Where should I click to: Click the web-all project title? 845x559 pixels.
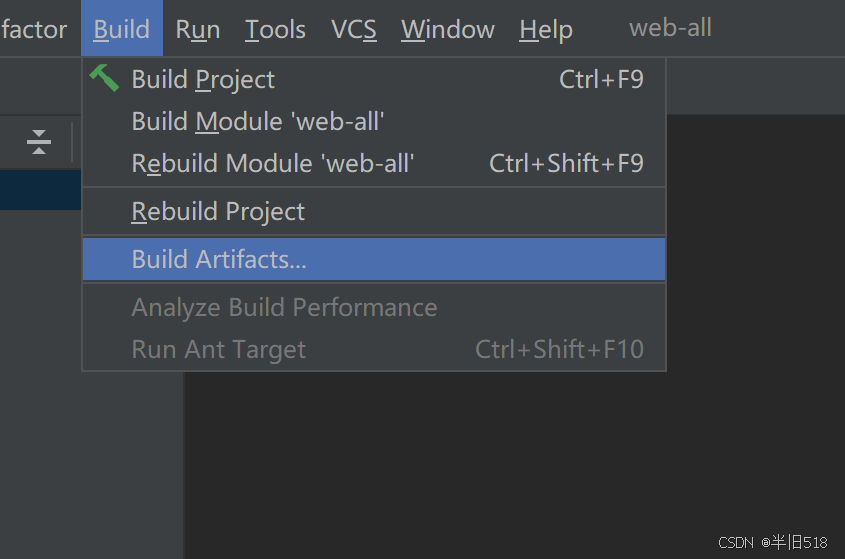pyautogui.click(x=670, y=27)
